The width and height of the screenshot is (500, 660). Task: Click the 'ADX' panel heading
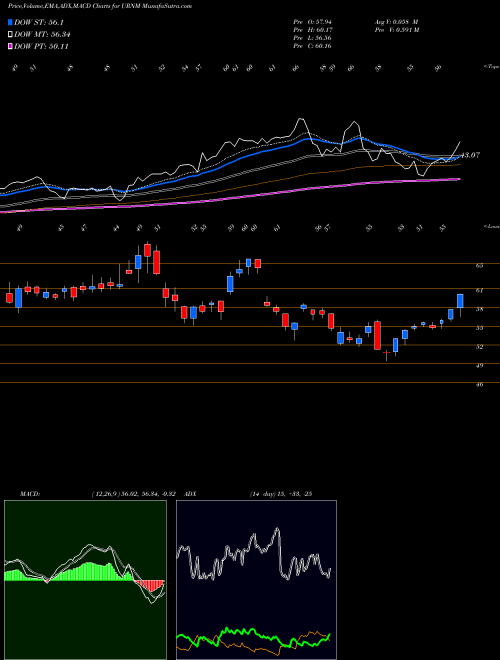190,494
